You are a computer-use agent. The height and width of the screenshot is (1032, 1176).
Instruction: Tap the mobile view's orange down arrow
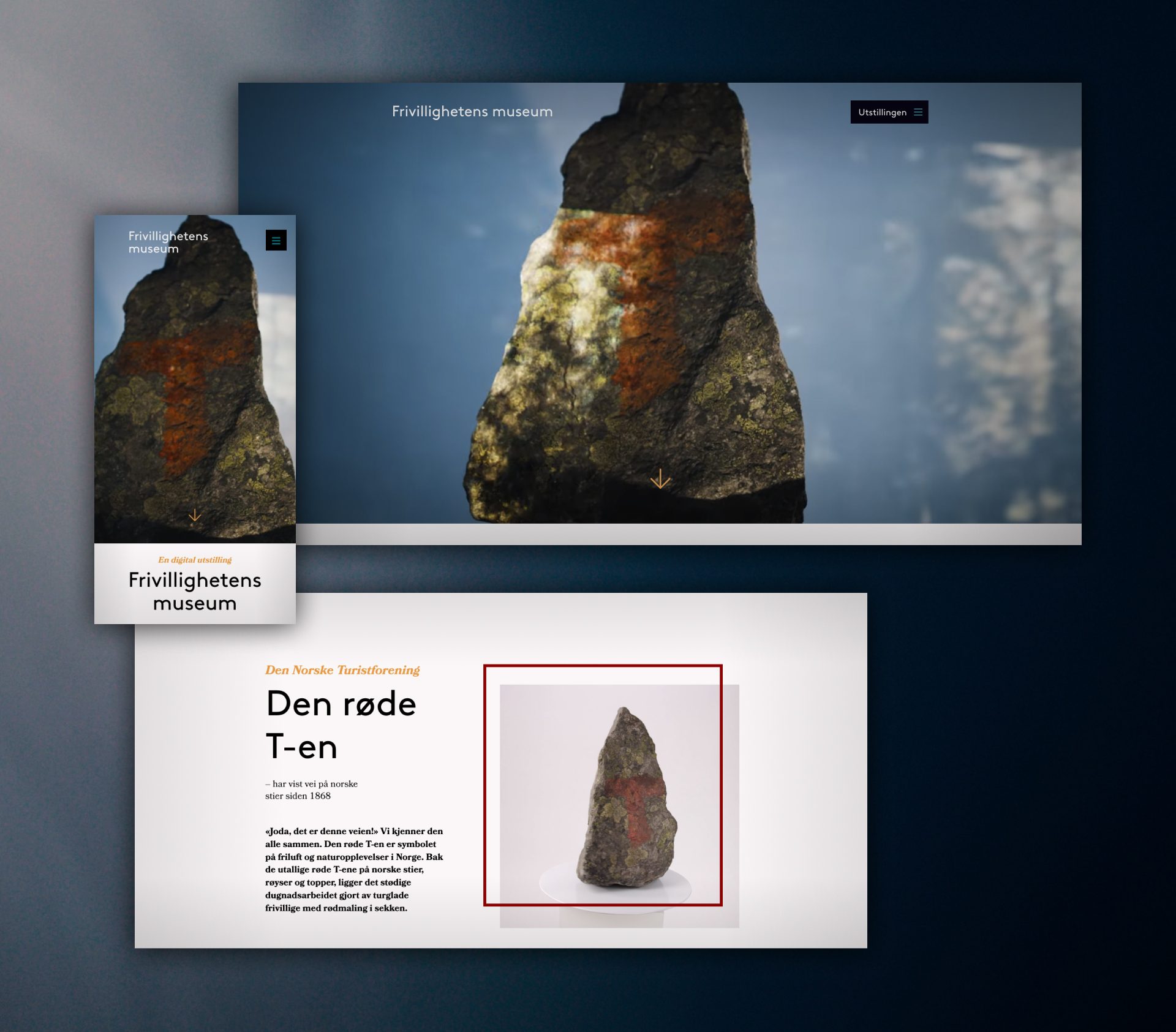pos(195,515)
